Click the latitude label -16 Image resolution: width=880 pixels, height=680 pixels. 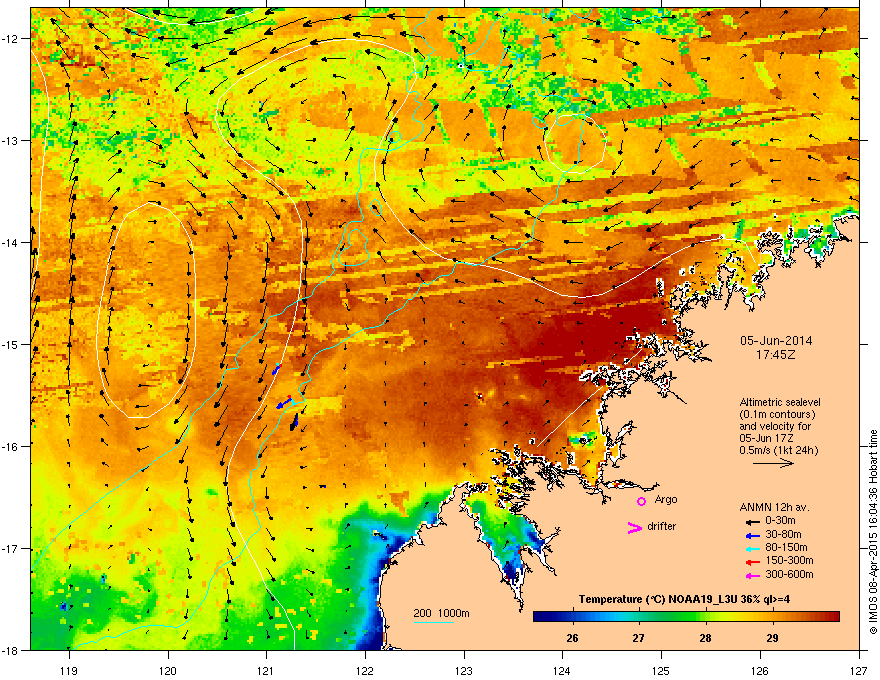[x=11, y=446]
